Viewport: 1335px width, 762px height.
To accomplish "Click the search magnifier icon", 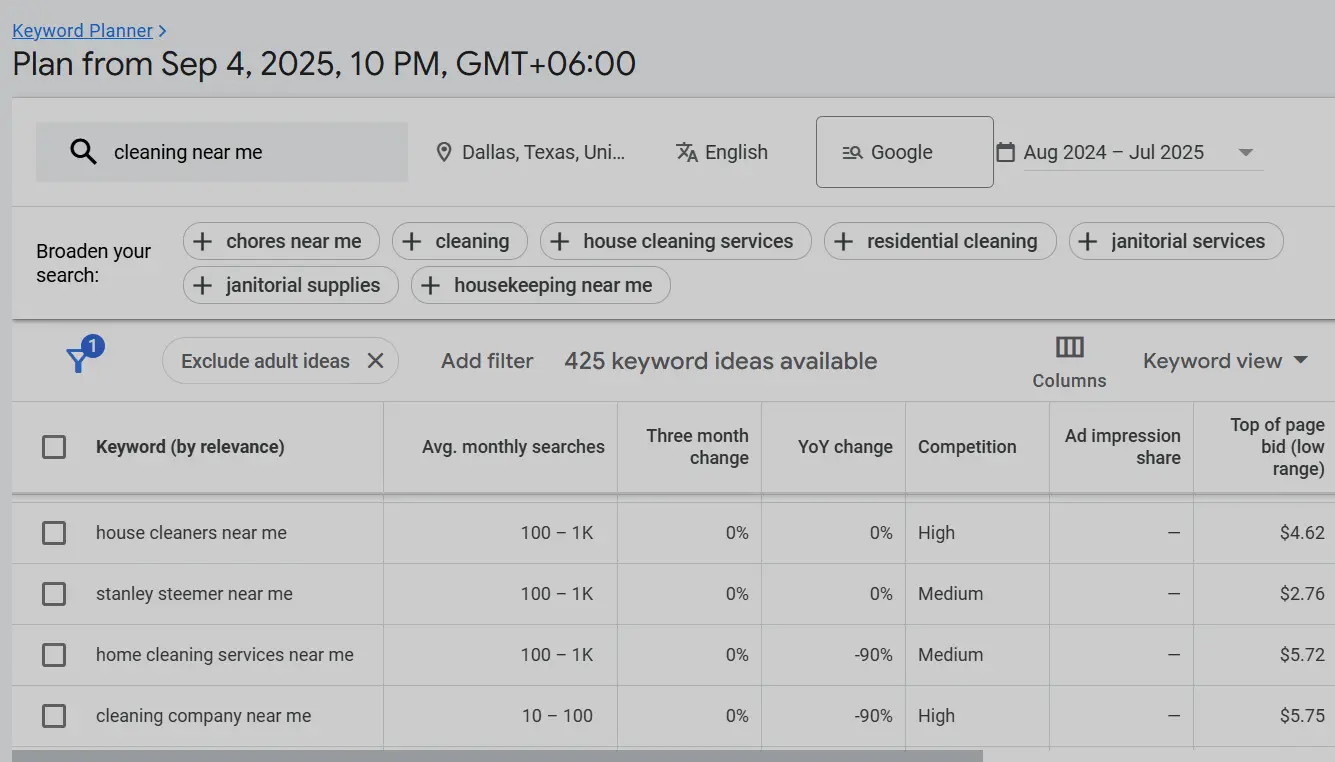I will [84, 152].
